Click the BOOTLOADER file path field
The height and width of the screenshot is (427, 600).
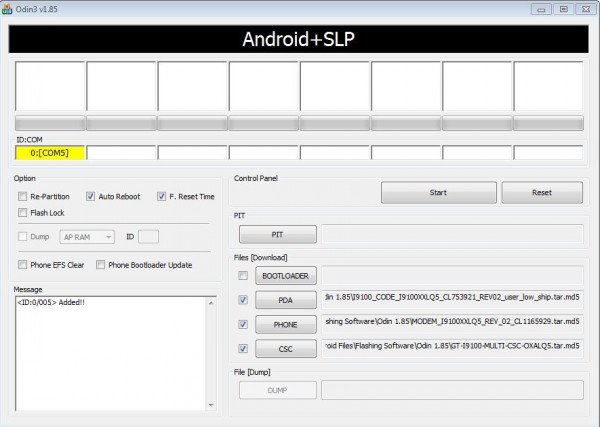coord(452,276)
